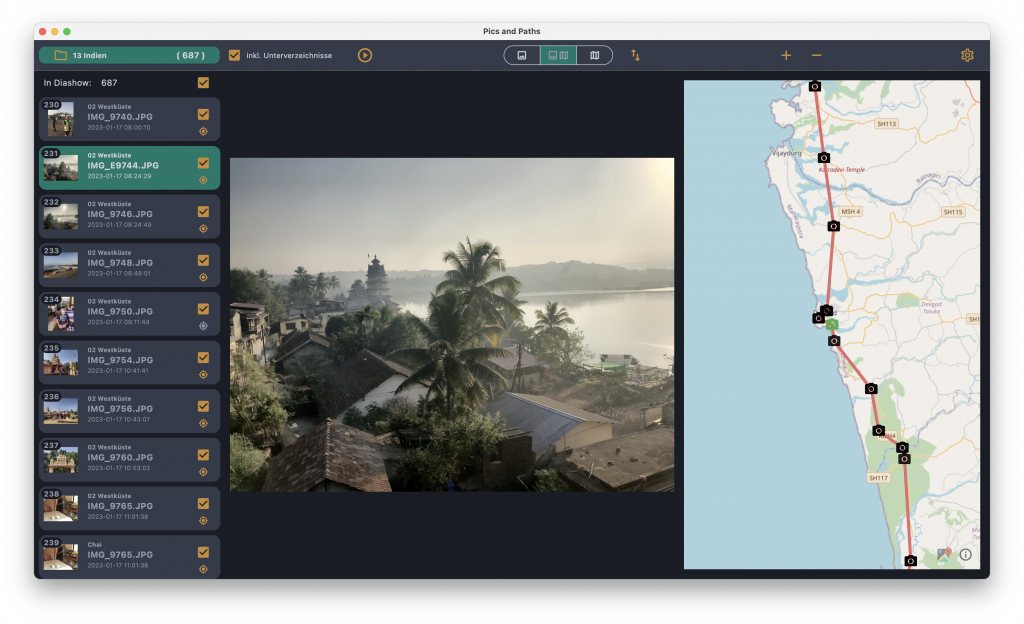Start the slideshow with the play button

[x=365, y=55]
